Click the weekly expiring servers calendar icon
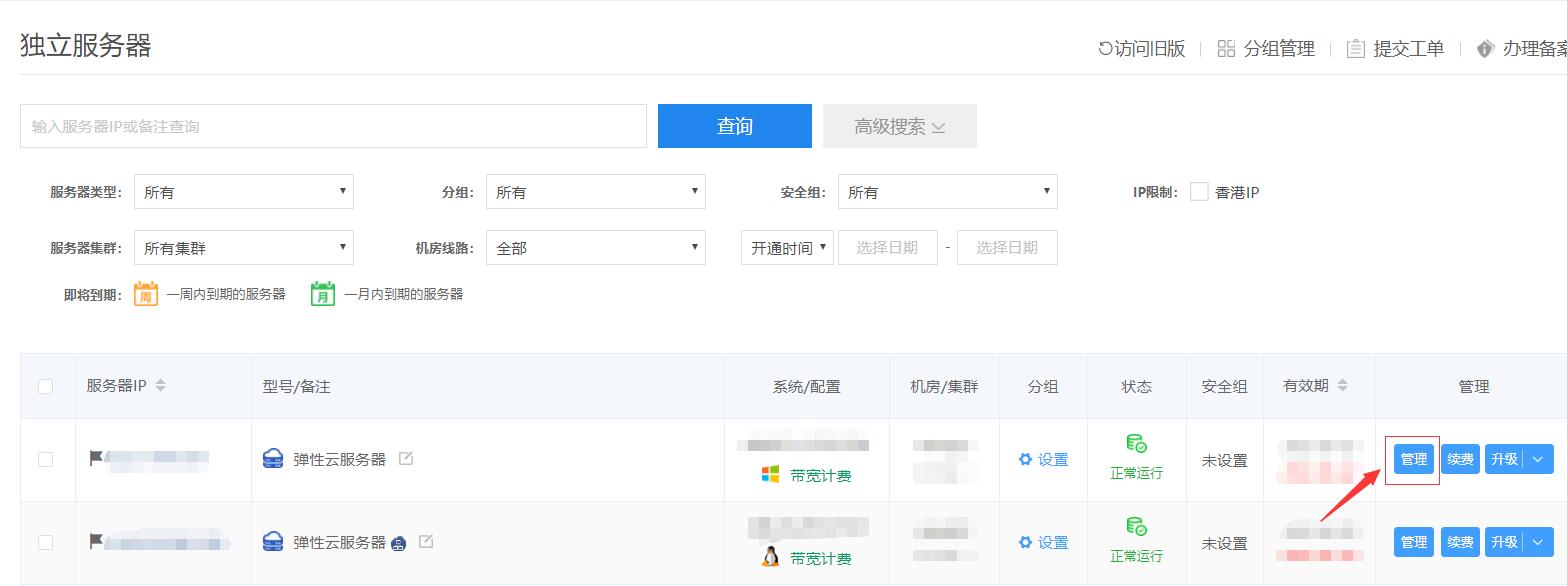Viewport: 1567px width, 586px height. 146,294
